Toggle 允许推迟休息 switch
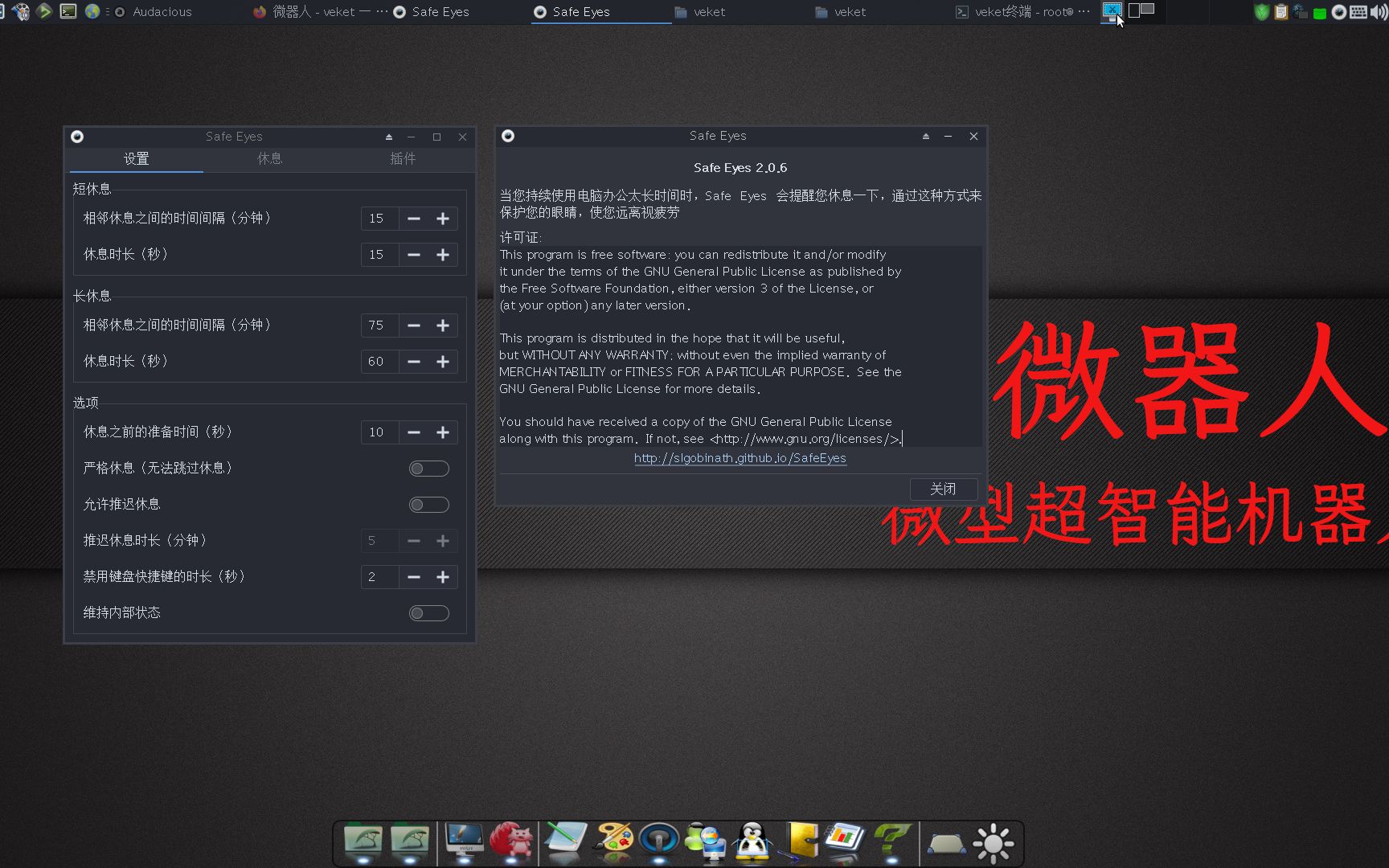 click(429, 505)
